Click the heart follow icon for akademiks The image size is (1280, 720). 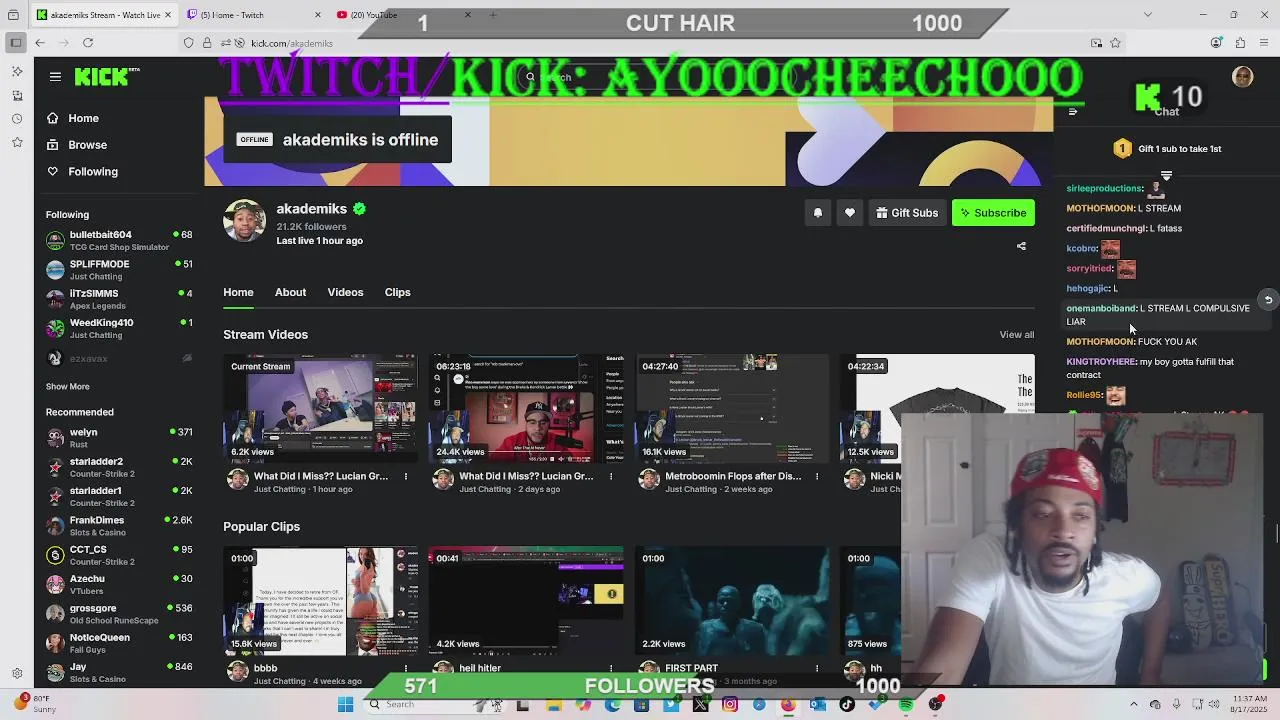pos(850,213)
